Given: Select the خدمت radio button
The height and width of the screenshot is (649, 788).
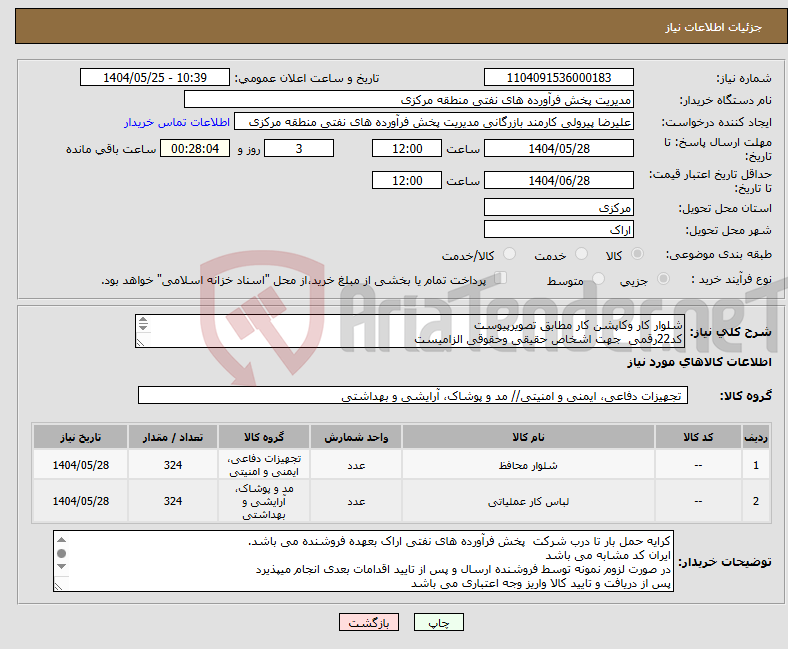Looking at the screenshot, I should [581, 254].
